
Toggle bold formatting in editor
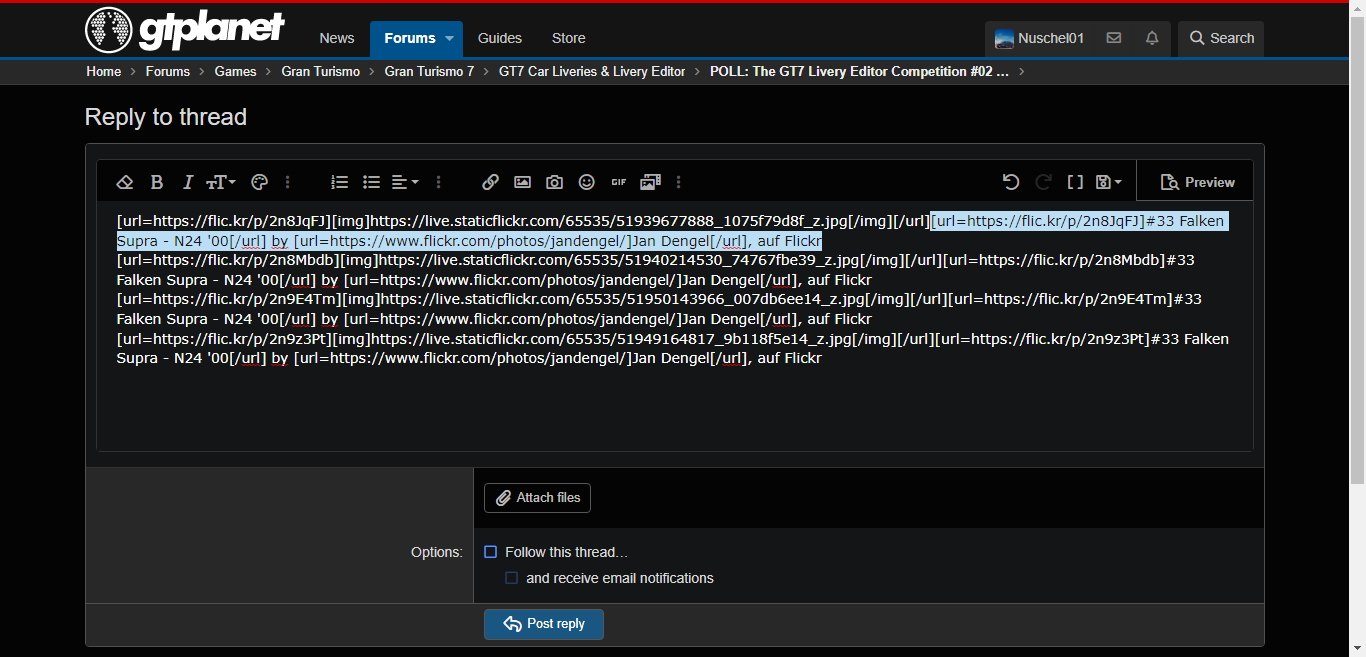[157, 182]
